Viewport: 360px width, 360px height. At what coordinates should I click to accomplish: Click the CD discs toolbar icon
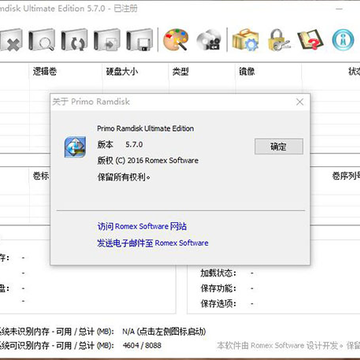coord(209,40)
